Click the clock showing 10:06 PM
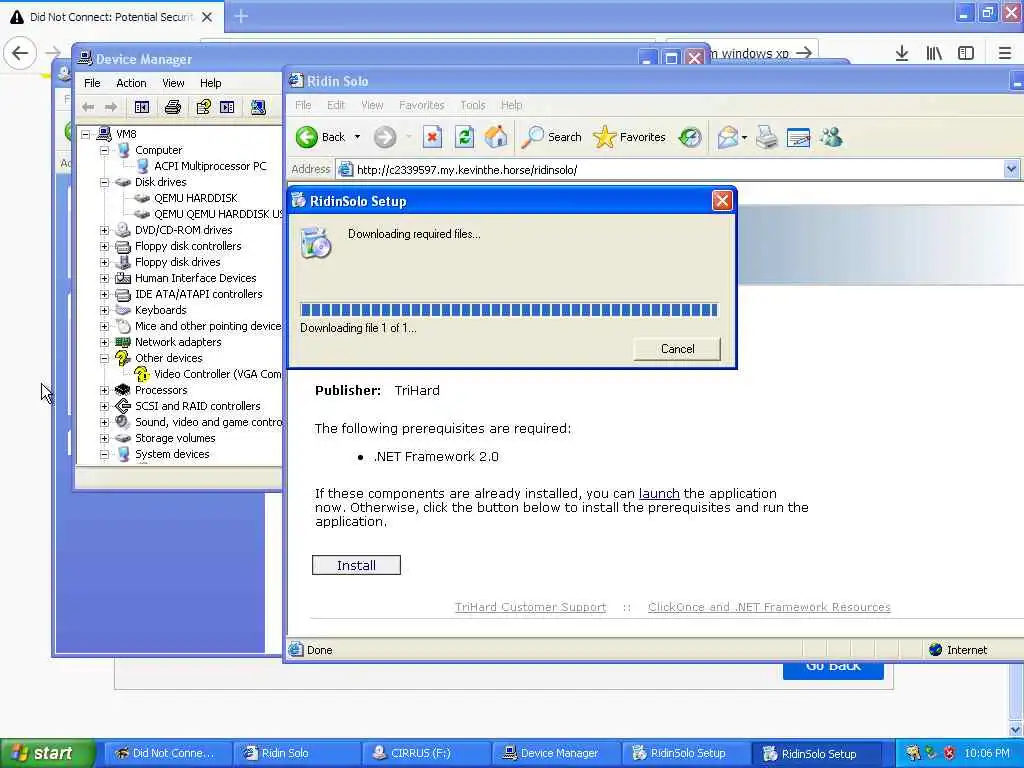The image size is (1024, 768). tap(986, 753)
